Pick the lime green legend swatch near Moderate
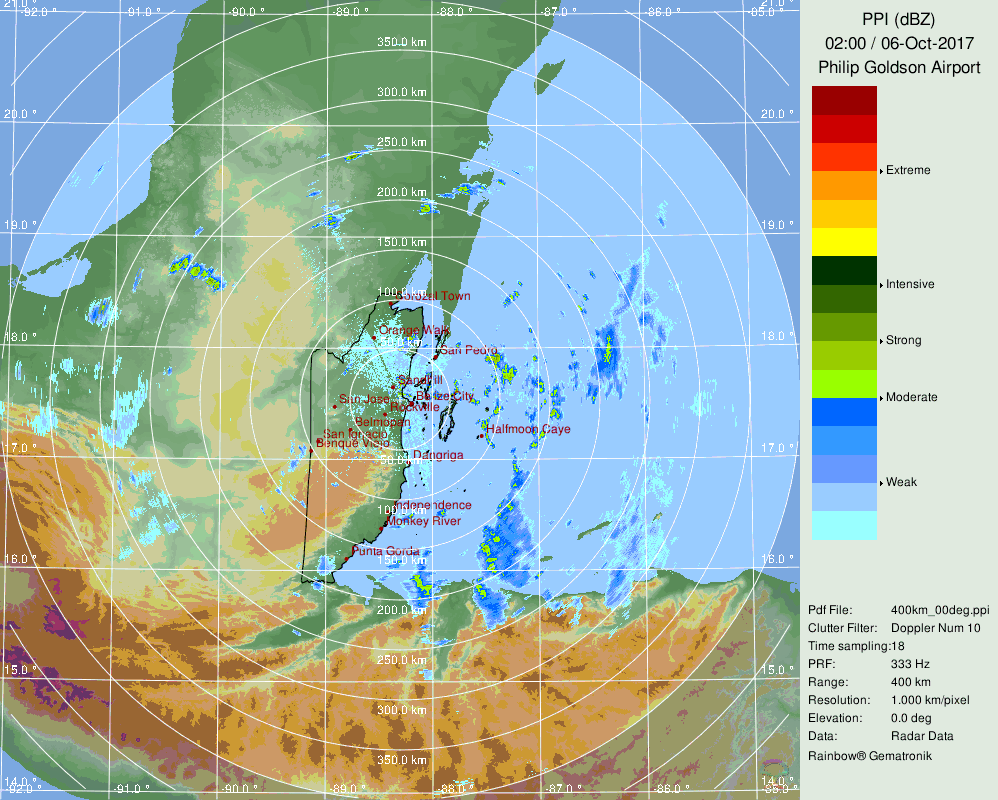 844,384
